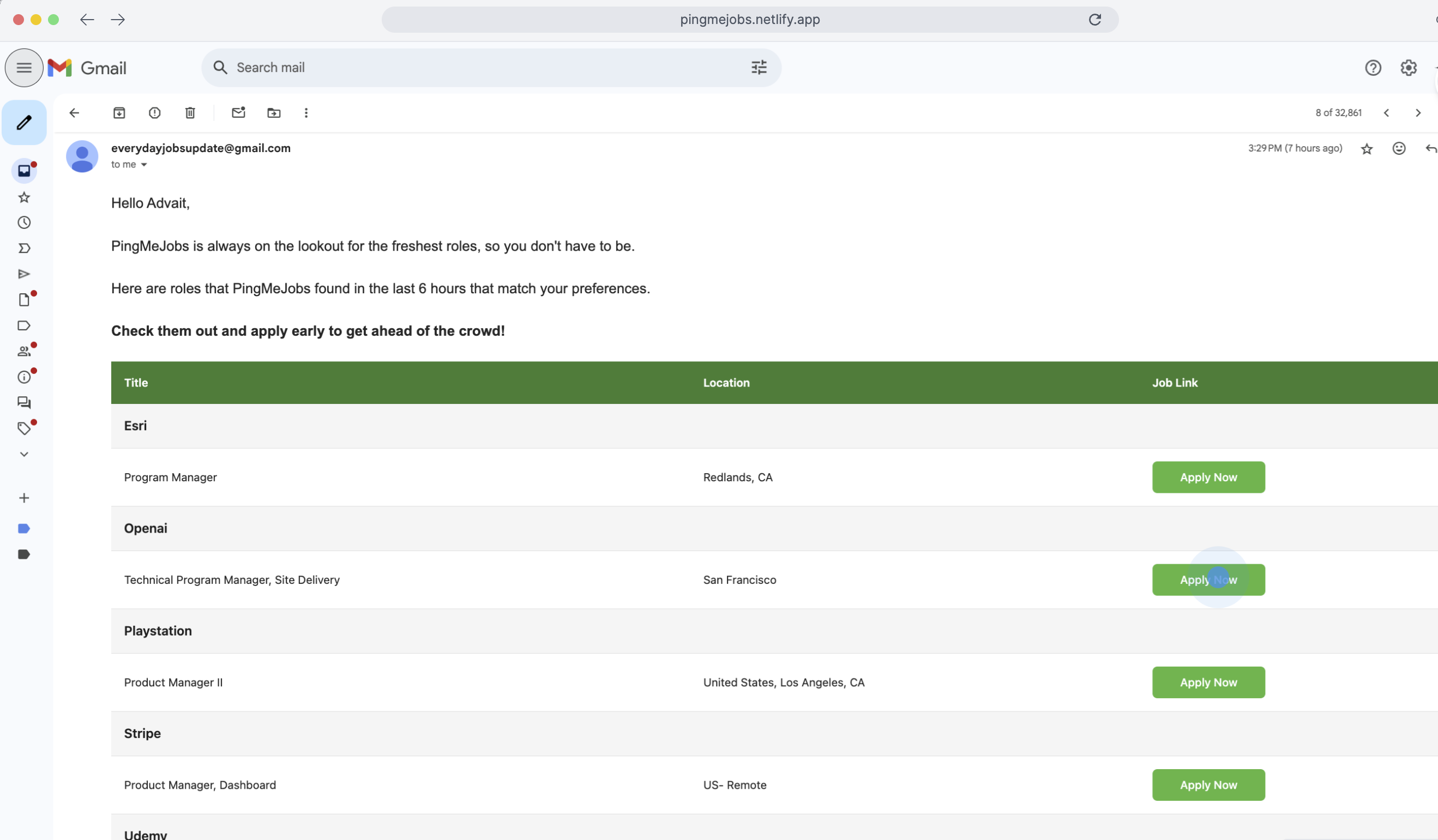
Task: Click the Location column header
Action: (726, 383)
